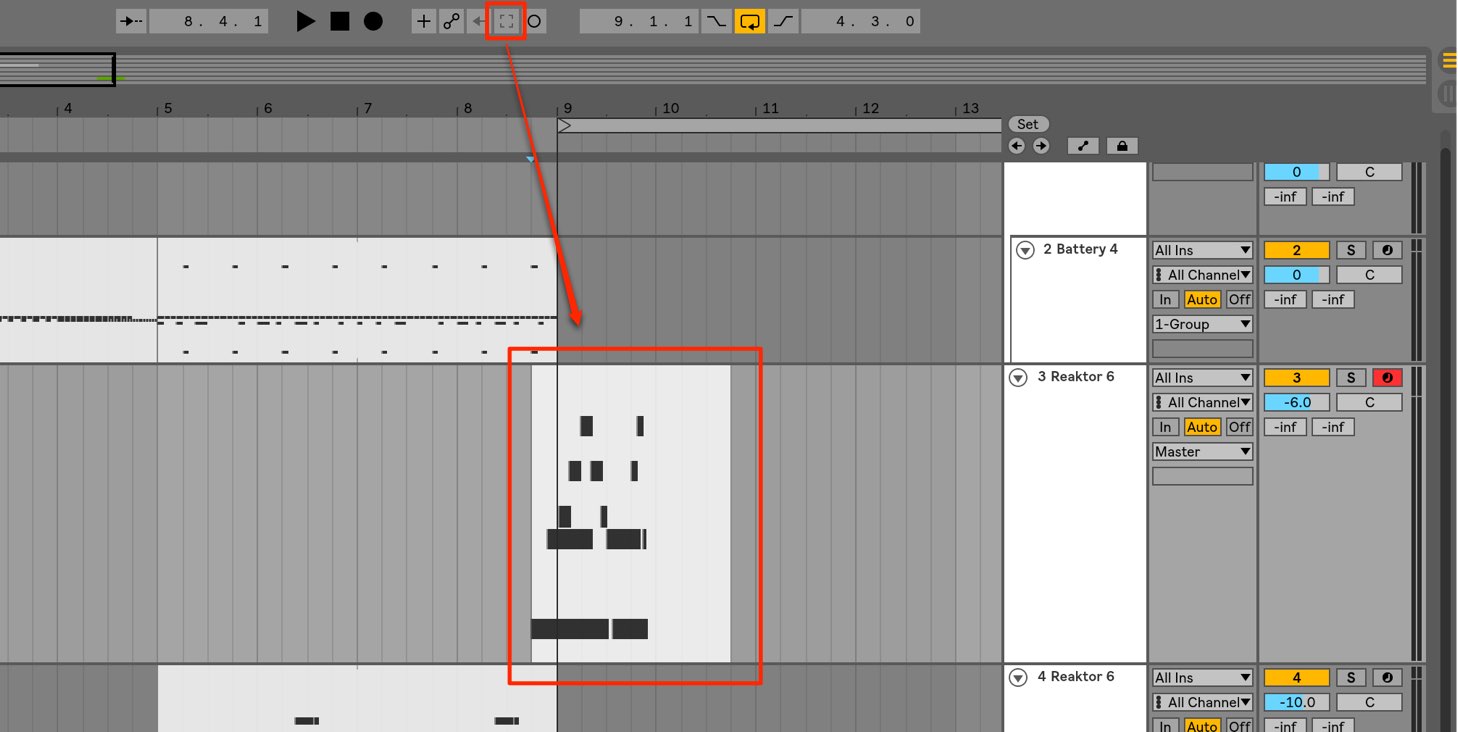Image resolution: width=1458 pixels, height=732 pixels.
Task: Toggle the Punch-Out switch
Action: (x=783, y=21)
